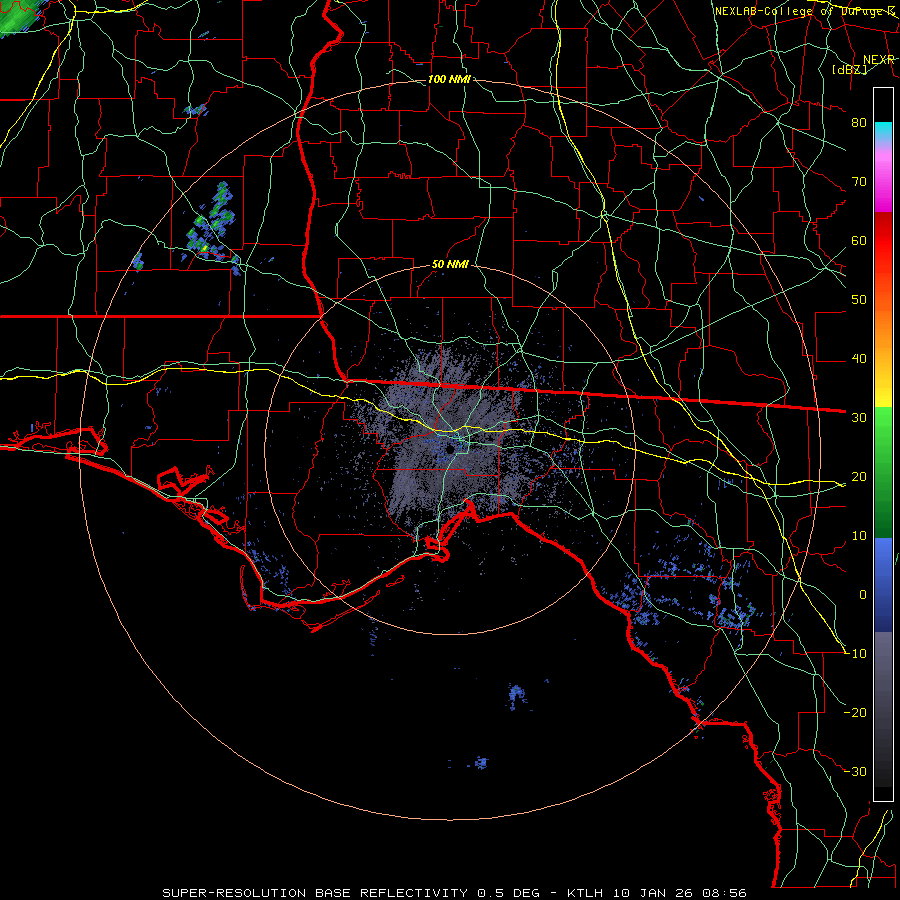Click the green echo in the top-left corner

coord(17,17)
